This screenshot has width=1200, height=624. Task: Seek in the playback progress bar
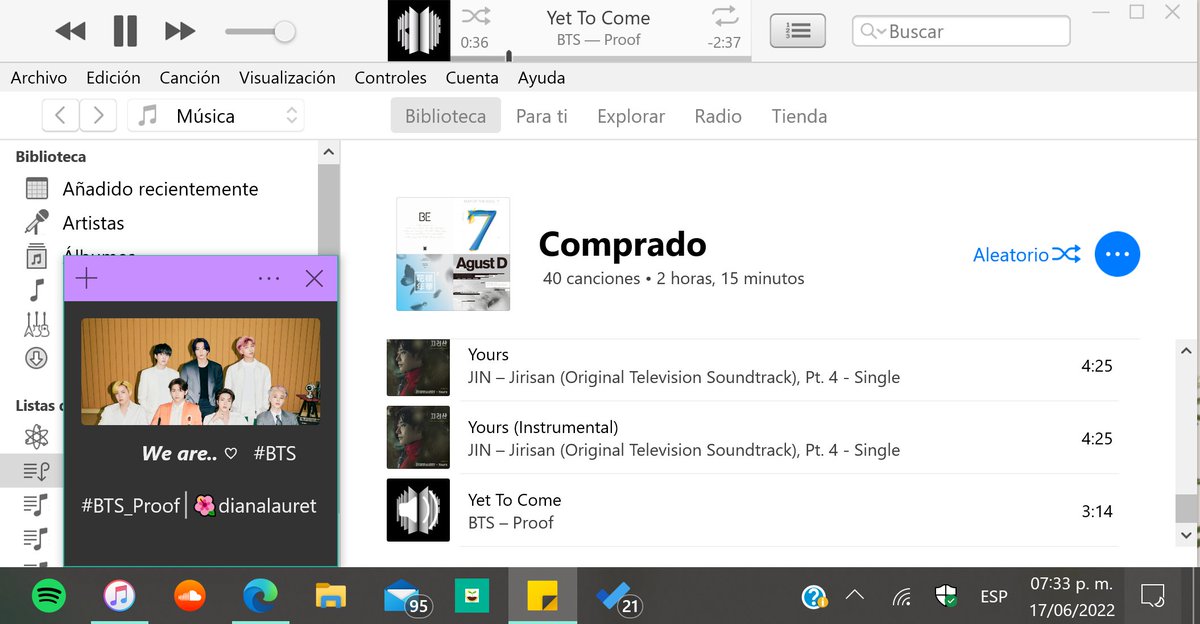tap(601, 58)
